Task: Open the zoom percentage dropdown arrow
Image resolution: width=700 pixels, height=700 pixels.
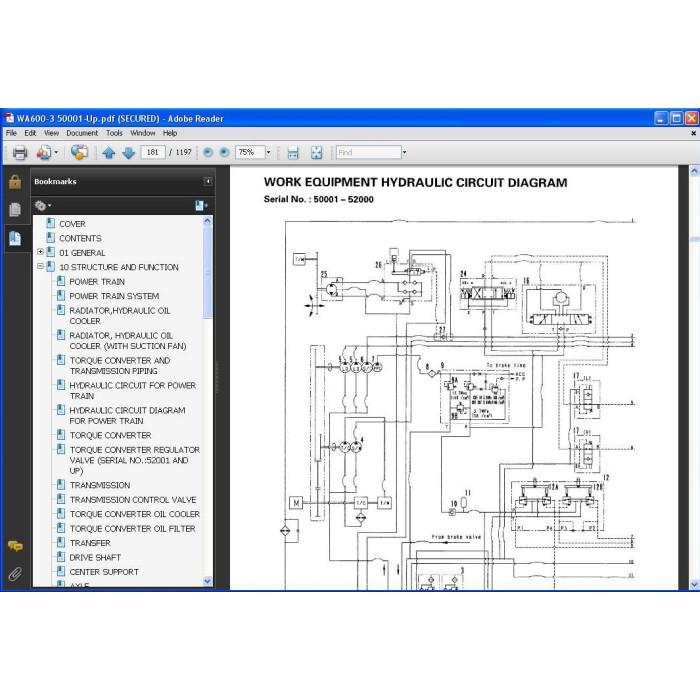Action: click(268, 153)
